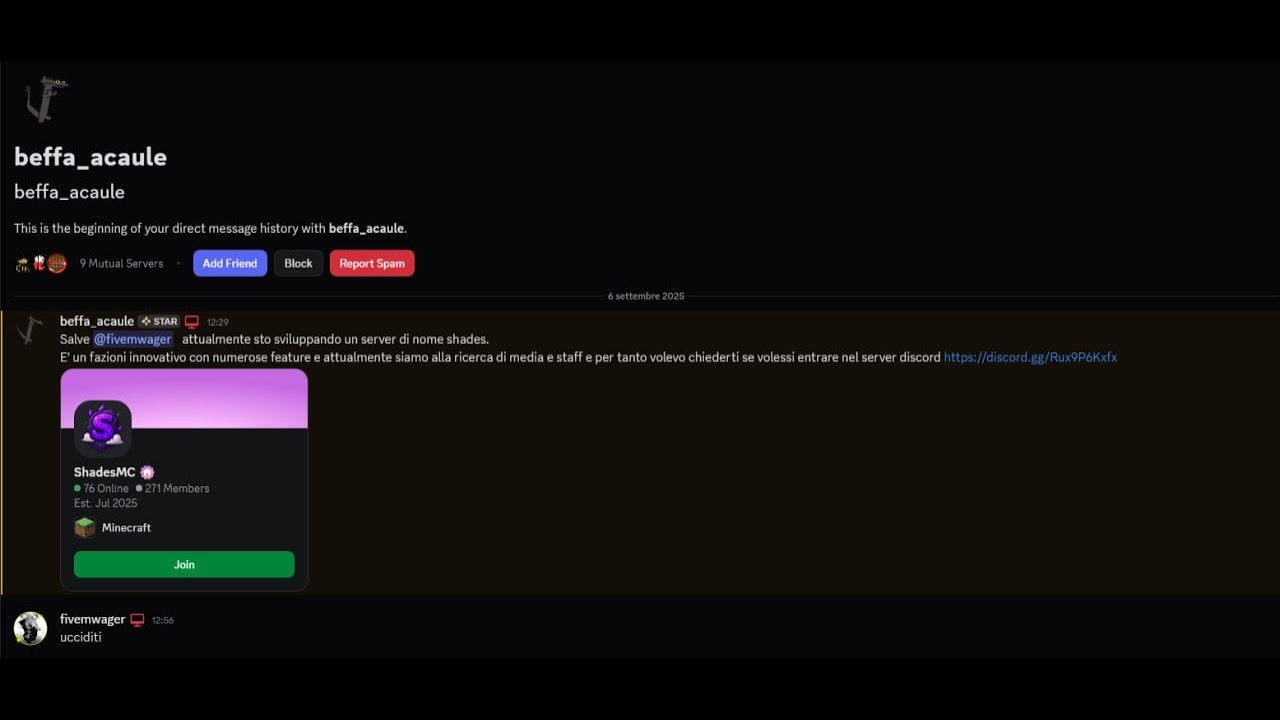Image resolution: width=1280 pixels, height=720 pixels.
Task: Report this conversation as spam
Action: point(372,263)
